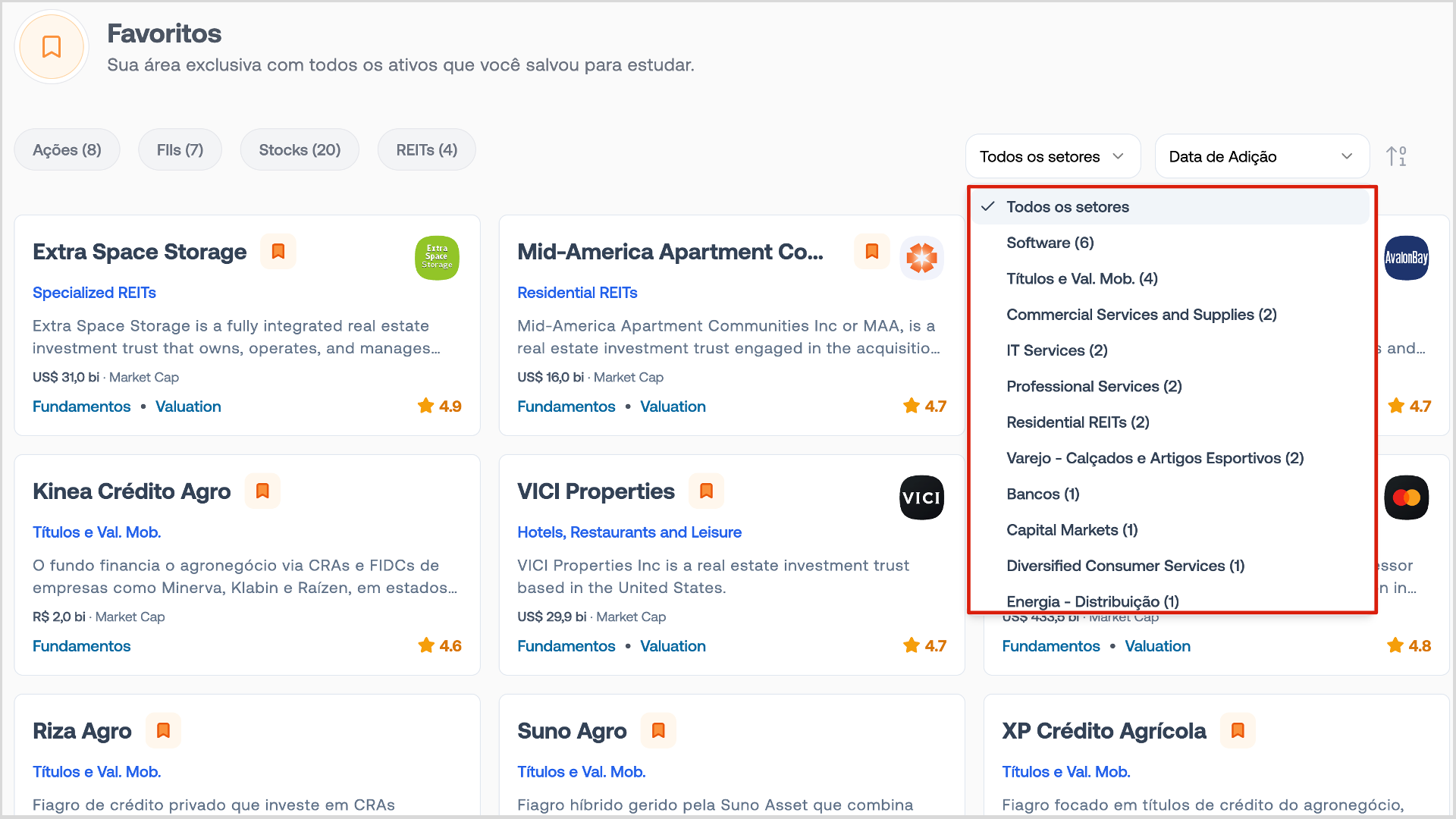The height and width of the screenshot is (819, 1456).
Task: Open Mid-America Apartment Co... title
Action: (670, 252)
